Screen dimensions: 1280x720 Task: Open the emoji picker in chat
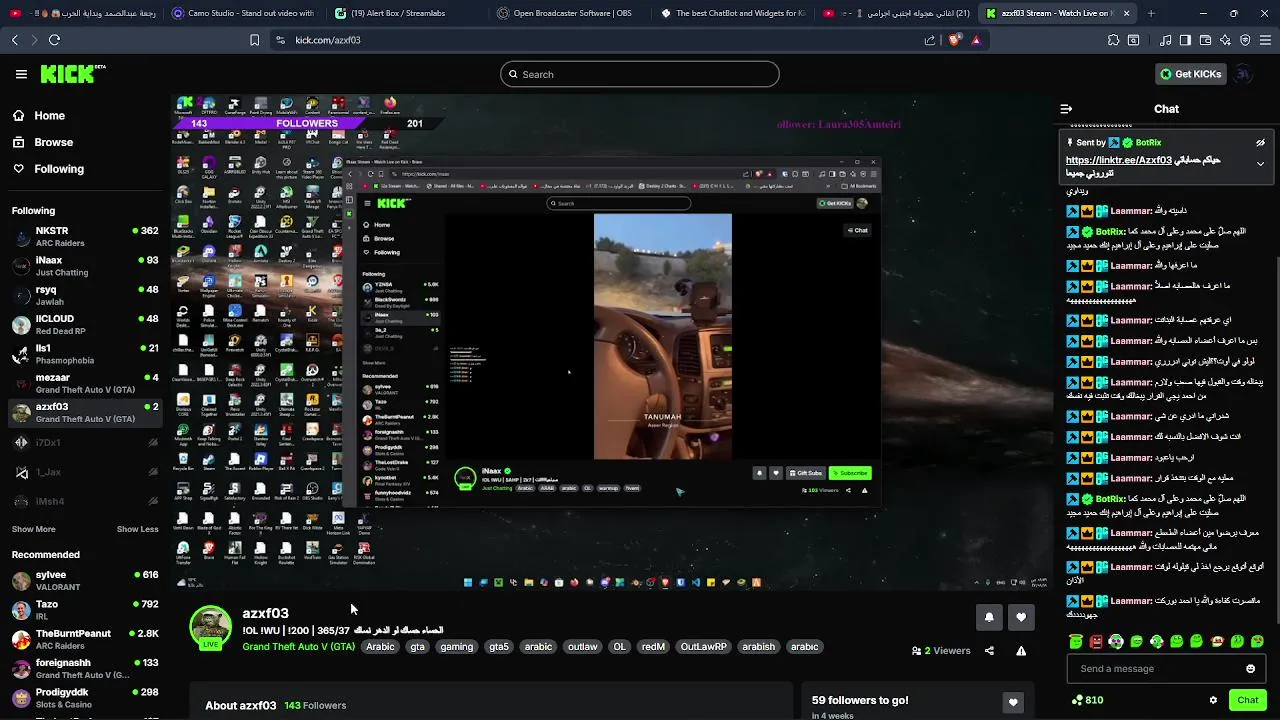point(1250,669)
